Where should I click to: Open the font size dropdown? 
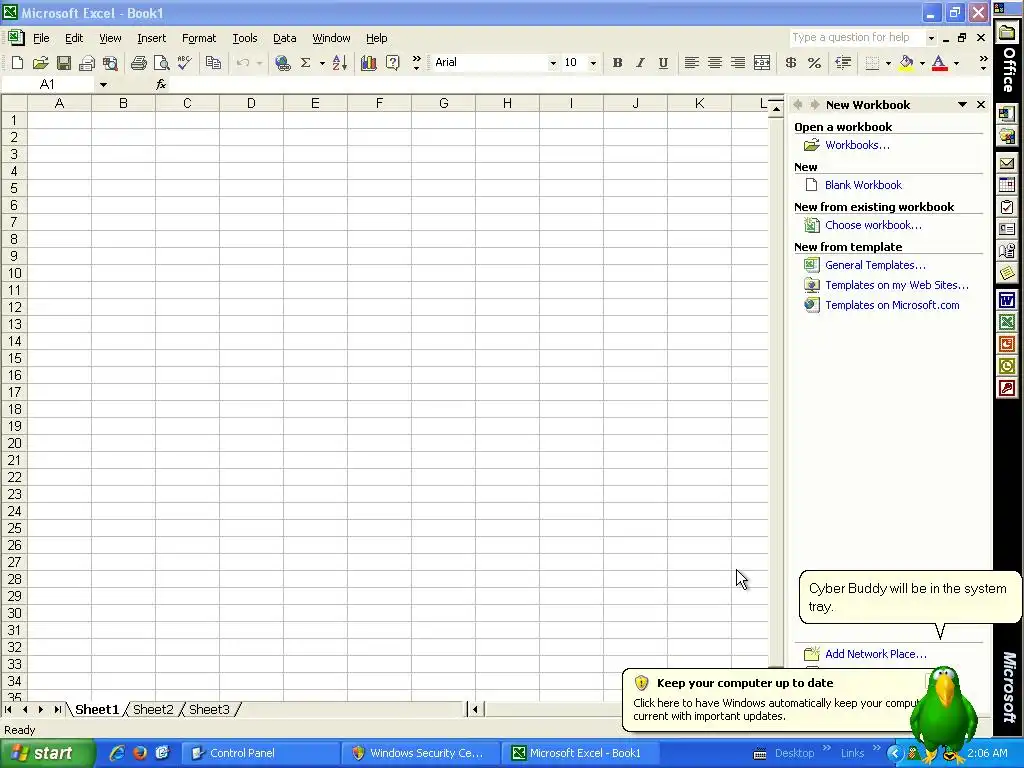(593, 63)
